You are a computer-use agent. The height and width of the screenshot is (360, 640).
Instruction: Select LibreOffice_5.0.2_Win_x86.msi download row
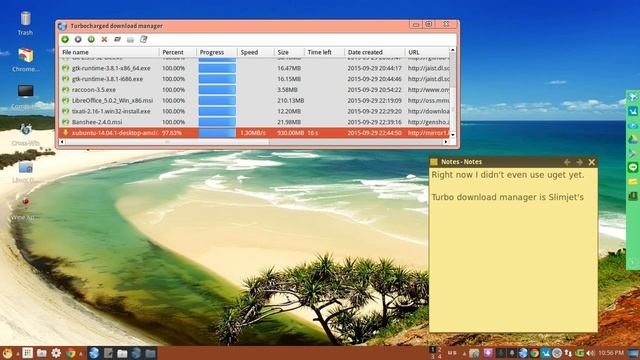[254, 100]
